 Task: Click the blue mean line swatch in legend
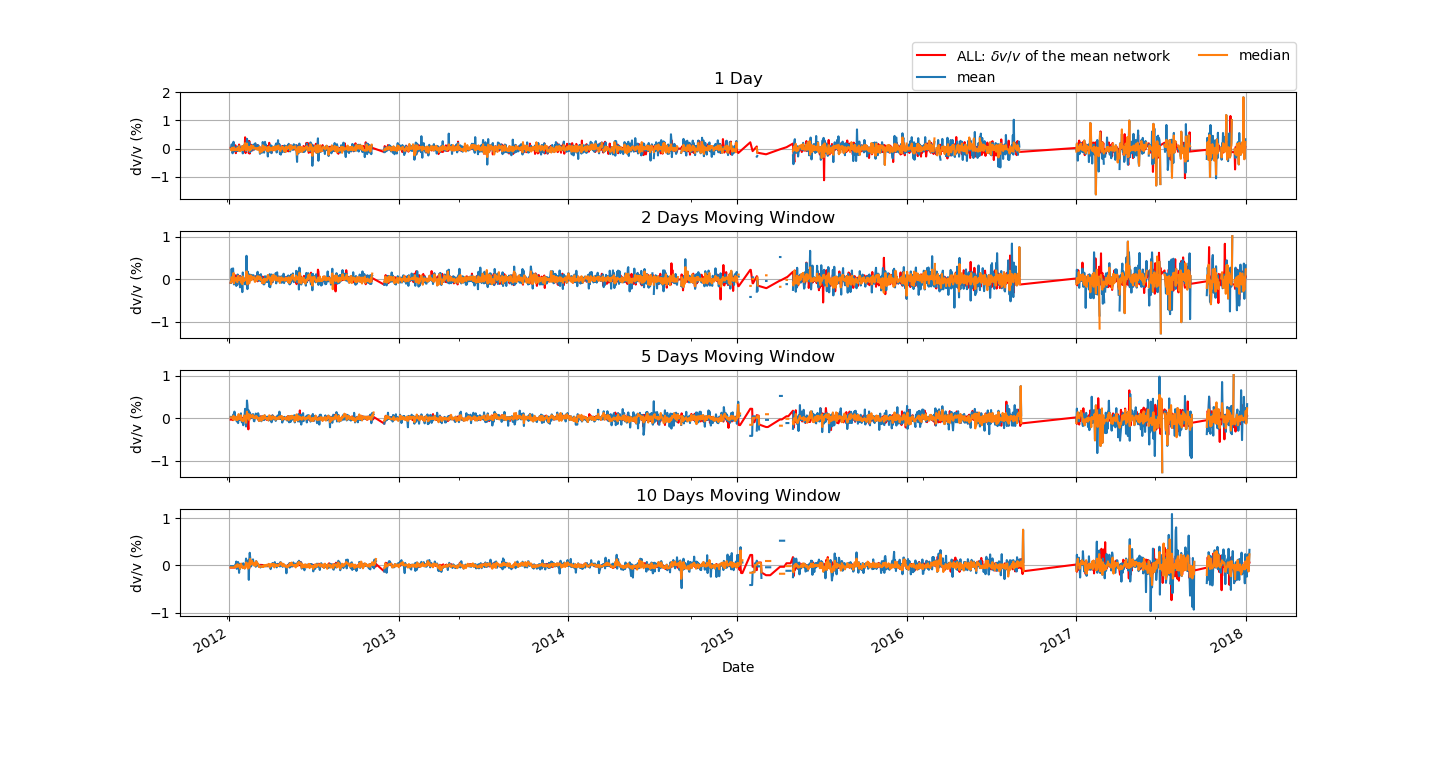click(932, 77)
